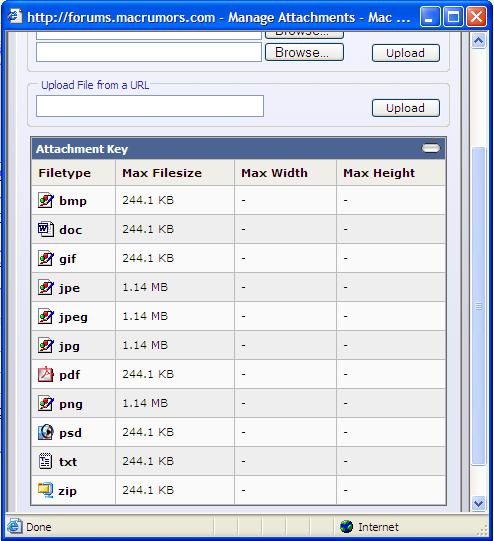This screenshot has height=541, width=494.
Task: Click the scrollbar down arrow
Action: (x=478, y=503)
